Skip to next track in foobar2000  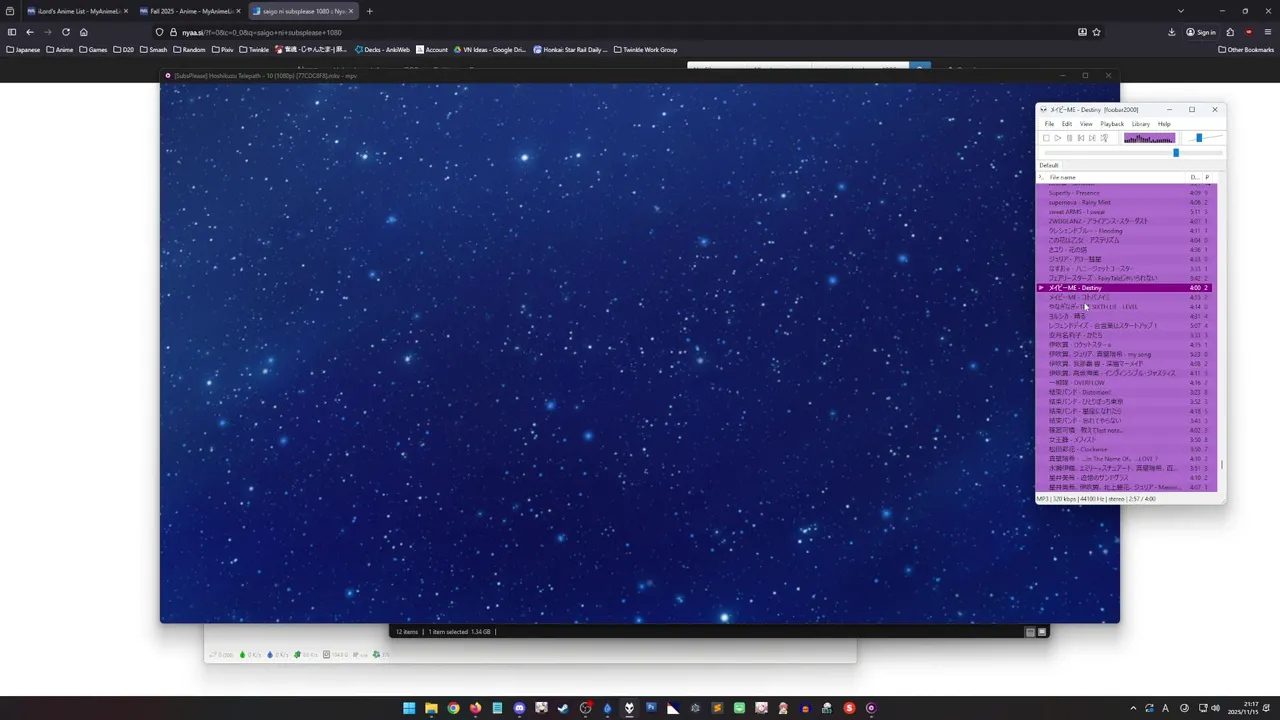click(x=1092, y=138)
